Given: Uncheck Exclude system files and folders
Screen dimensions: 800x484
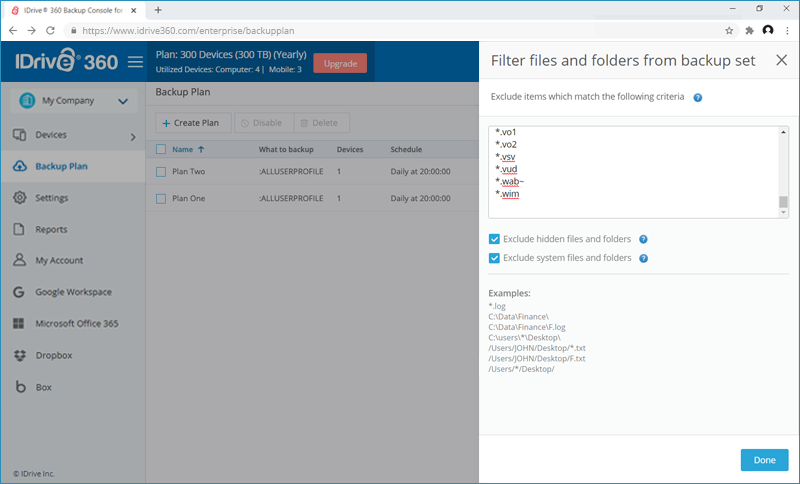Looking at the screenshot, I should (494, 258).
